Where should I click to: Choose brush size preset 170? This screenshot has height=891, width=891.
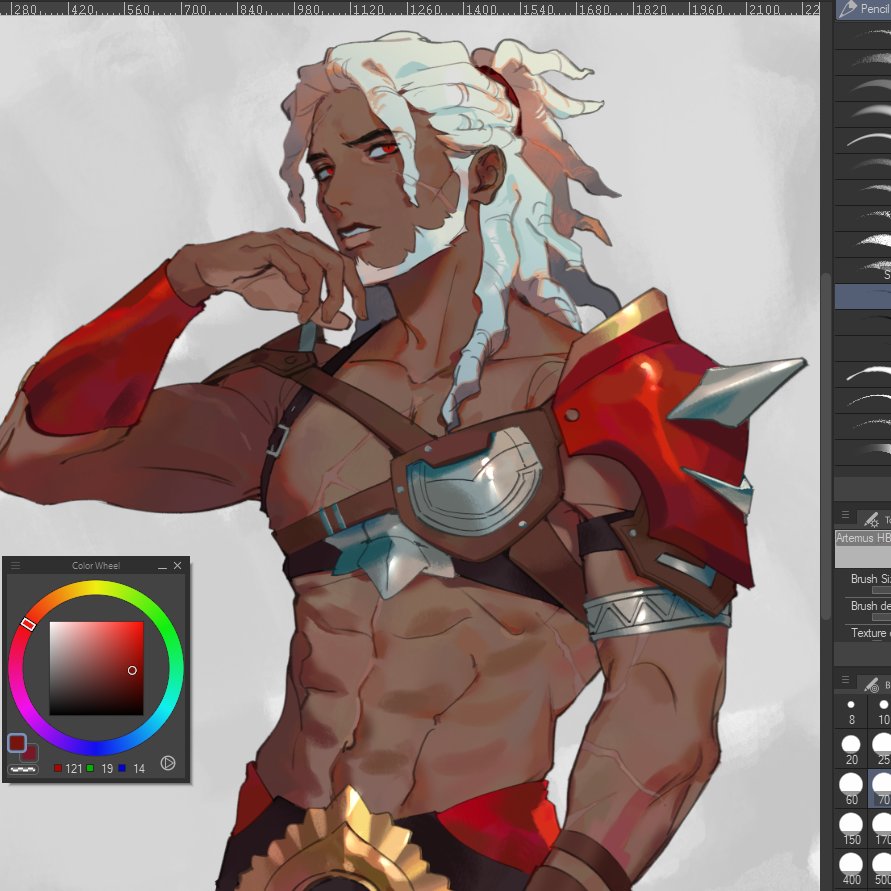882,828
